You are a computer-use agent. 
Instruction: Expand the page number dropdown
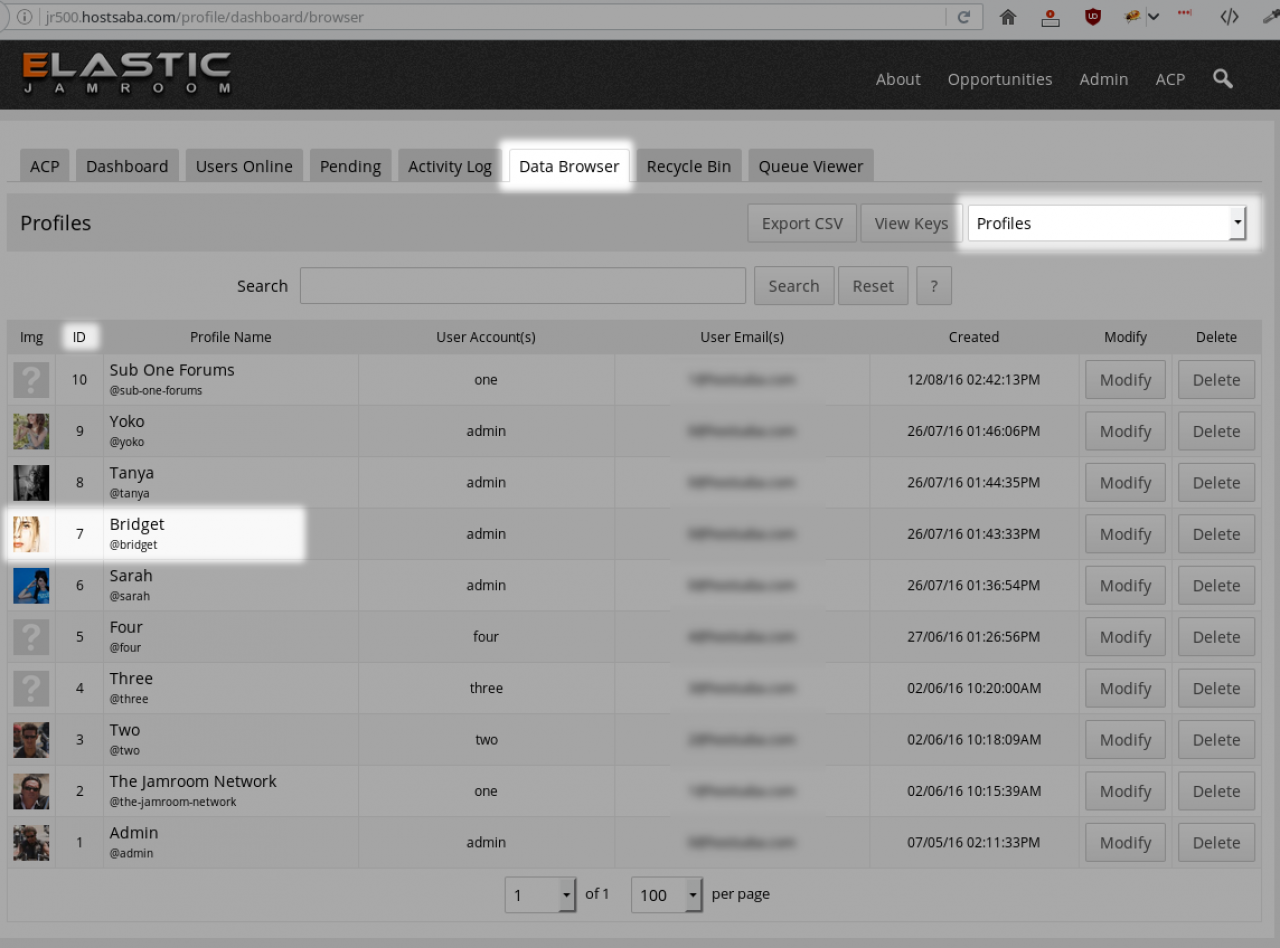(540, 895)
